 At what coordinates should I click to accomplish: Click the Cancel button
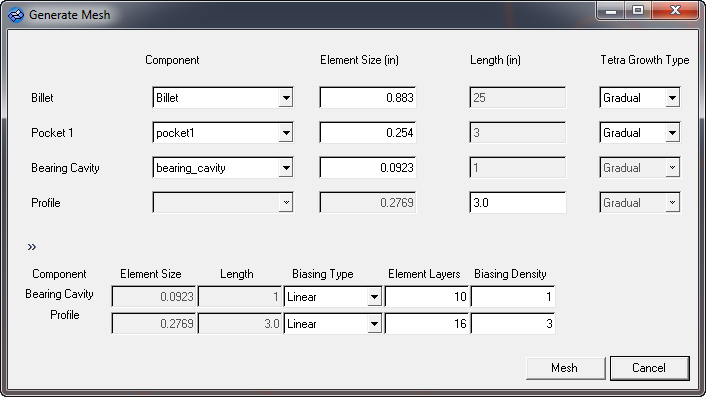pos(650,368)
